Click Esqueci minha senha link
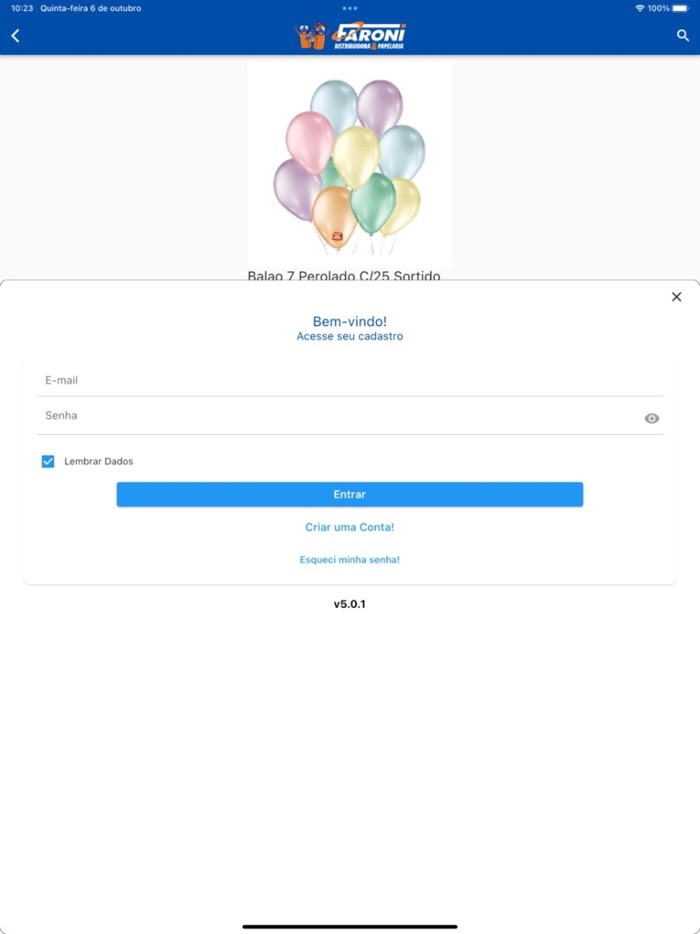The width and height of the screenshot is (700, 934). pos(350,560)
